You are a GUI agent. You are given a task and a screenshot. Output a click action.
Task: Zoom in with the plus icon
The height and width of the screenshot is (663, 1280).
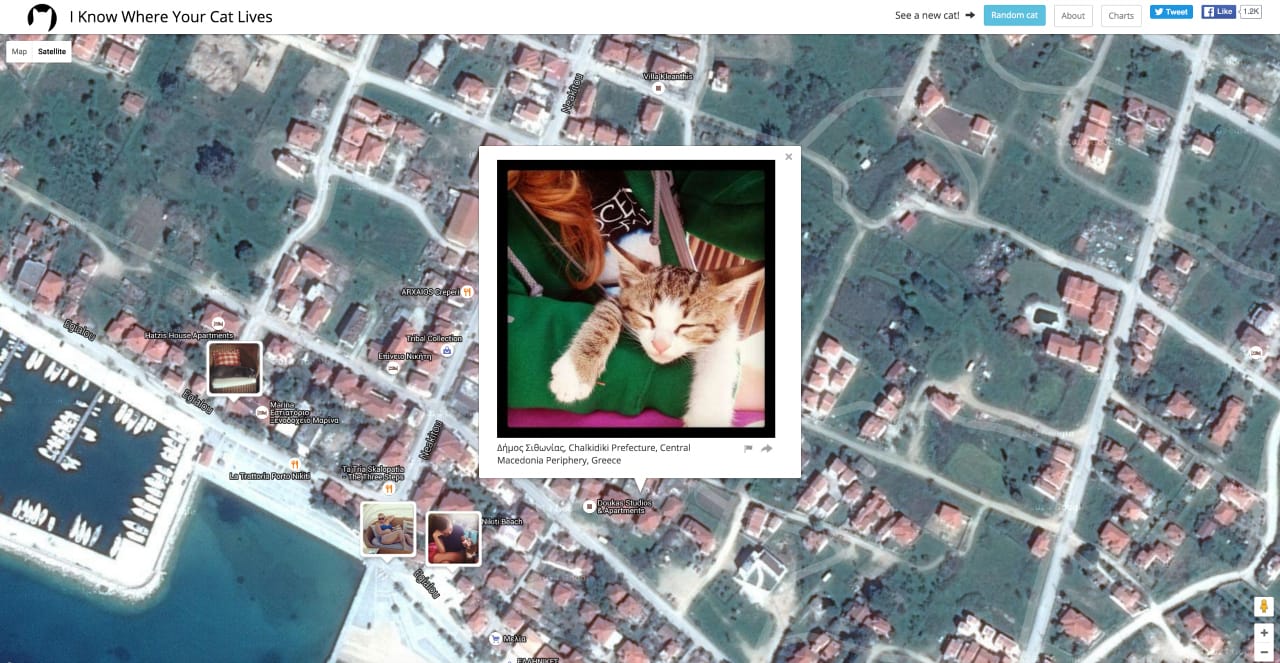coord(1263,633)
